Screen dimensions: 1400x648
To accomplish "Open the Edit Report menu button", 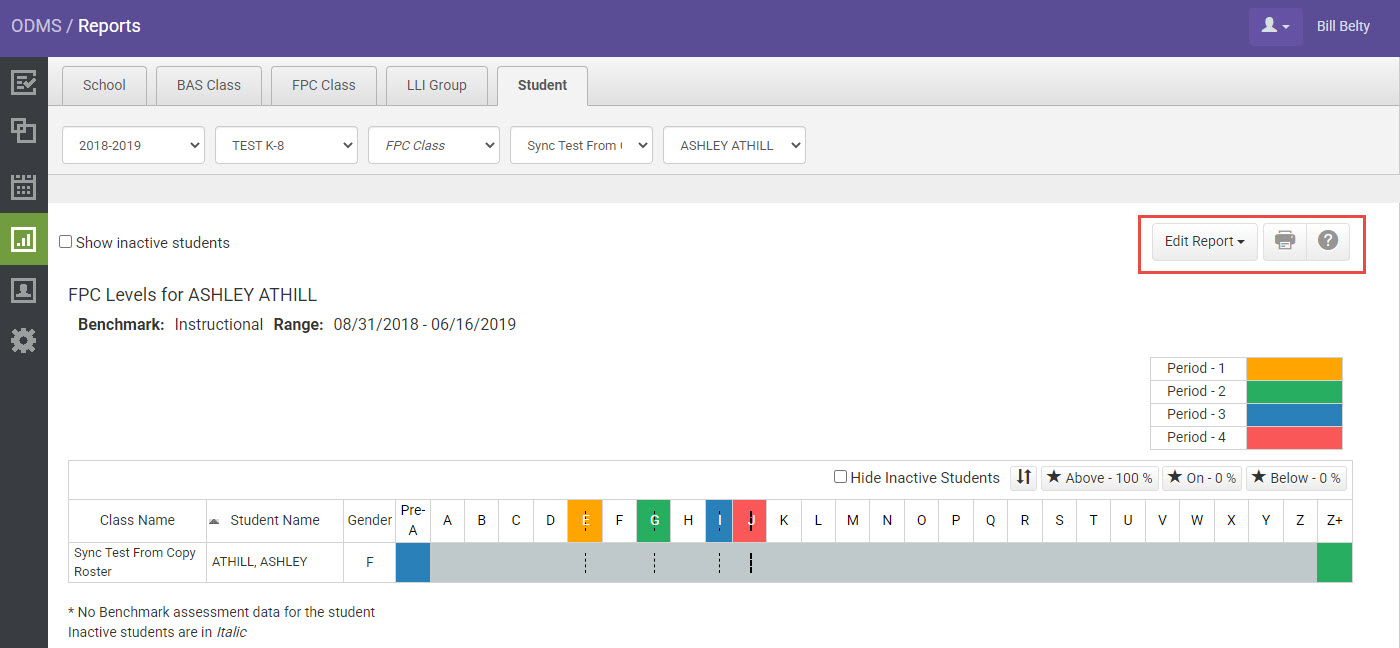I will point(1204,241).
